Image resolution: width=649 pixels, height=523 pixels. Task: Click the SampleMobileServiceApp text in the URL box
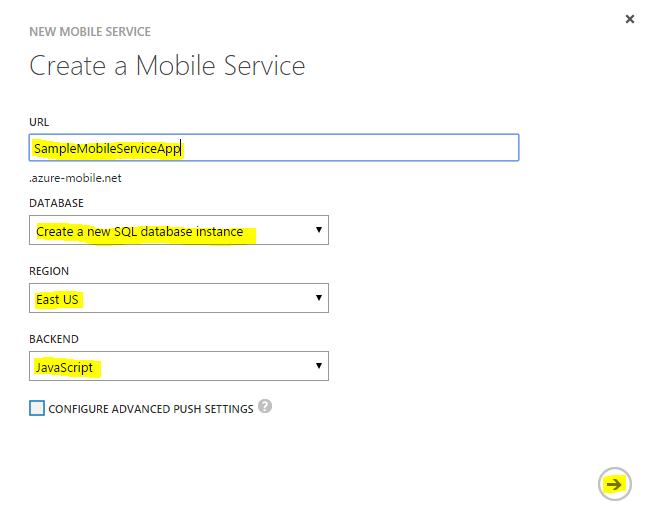[107, 149]
